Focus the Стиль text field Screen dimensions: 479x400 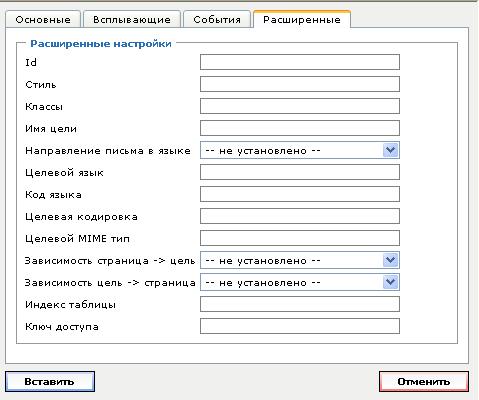[300, 84]
